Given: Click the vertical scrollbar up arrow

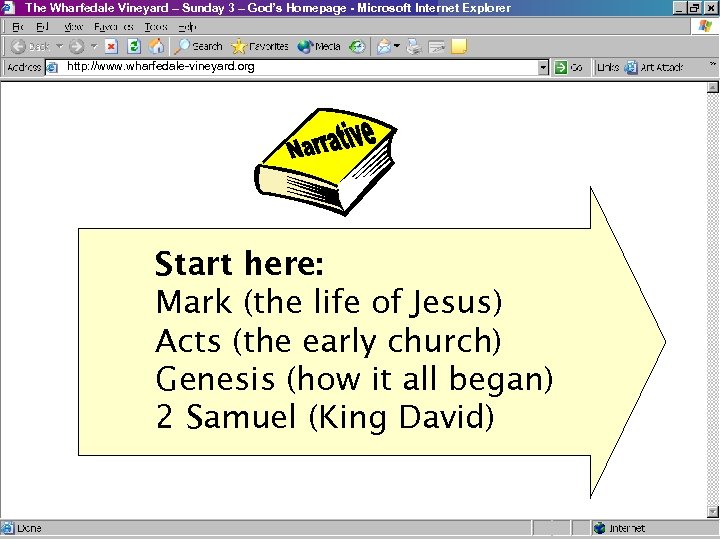Looking at the screenshot, I should 712,87.
